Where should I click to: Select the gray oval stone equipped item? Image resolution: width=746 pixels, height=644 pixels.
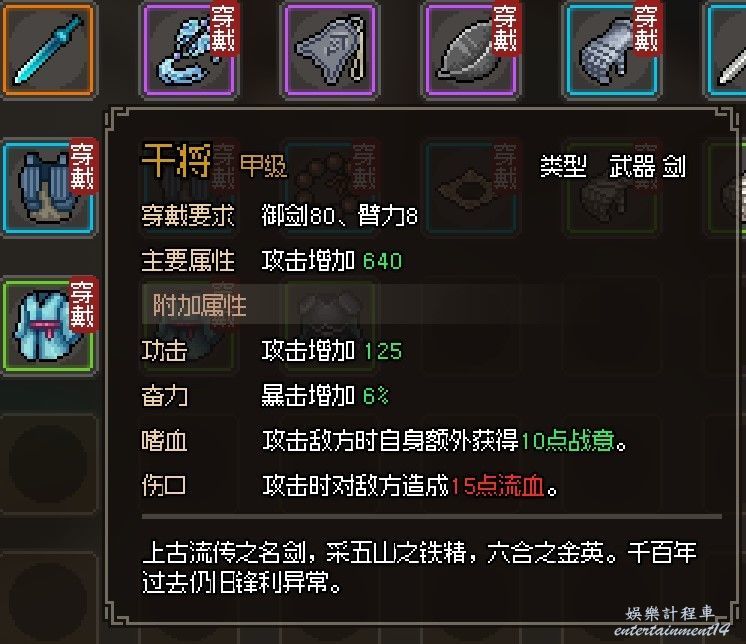pyautogui.click(x=471, y=49)
